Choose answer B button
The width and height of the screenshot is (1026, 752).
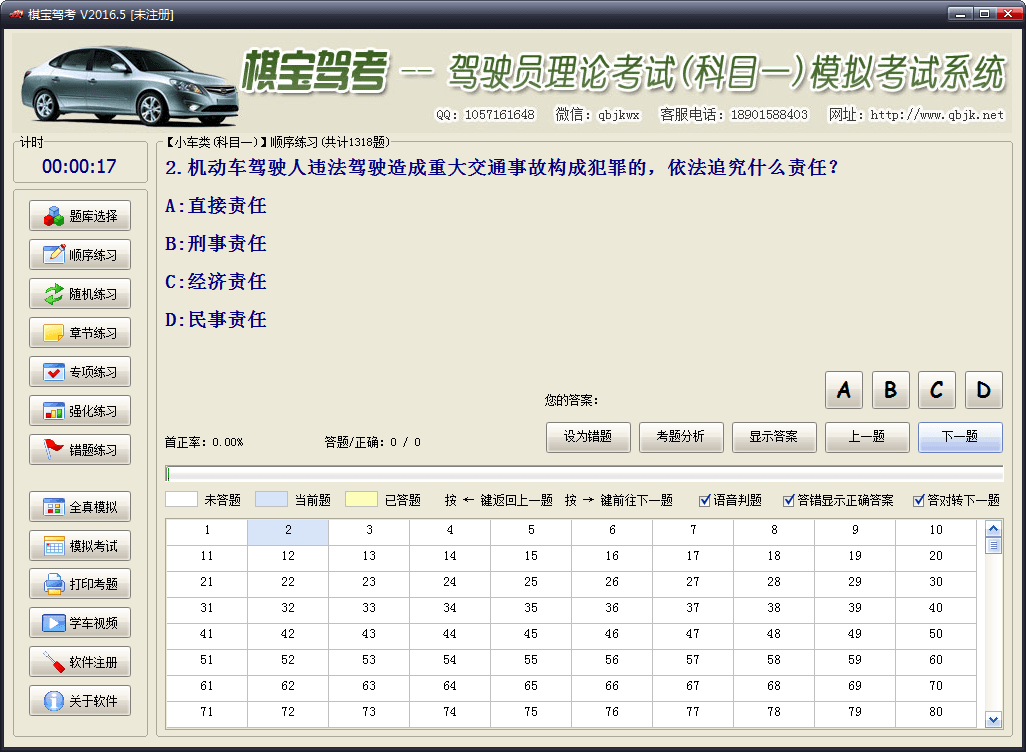pos(890,390)
